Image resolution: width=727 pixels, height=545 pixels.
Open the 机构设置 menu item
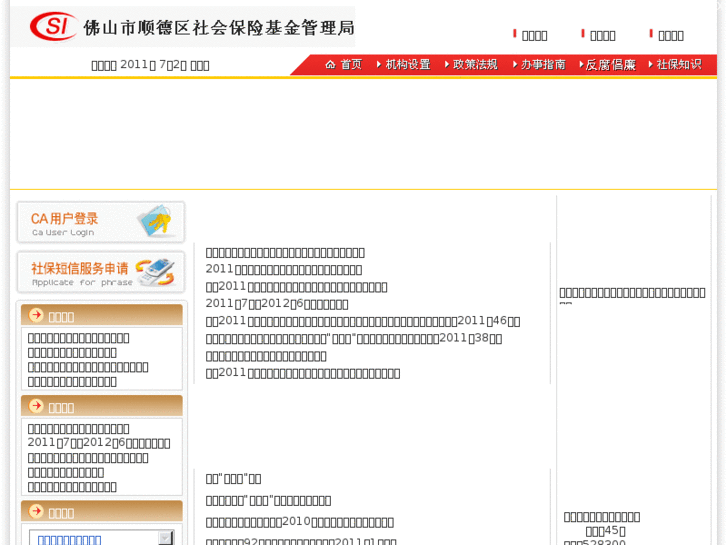click(x=408, y=64)
